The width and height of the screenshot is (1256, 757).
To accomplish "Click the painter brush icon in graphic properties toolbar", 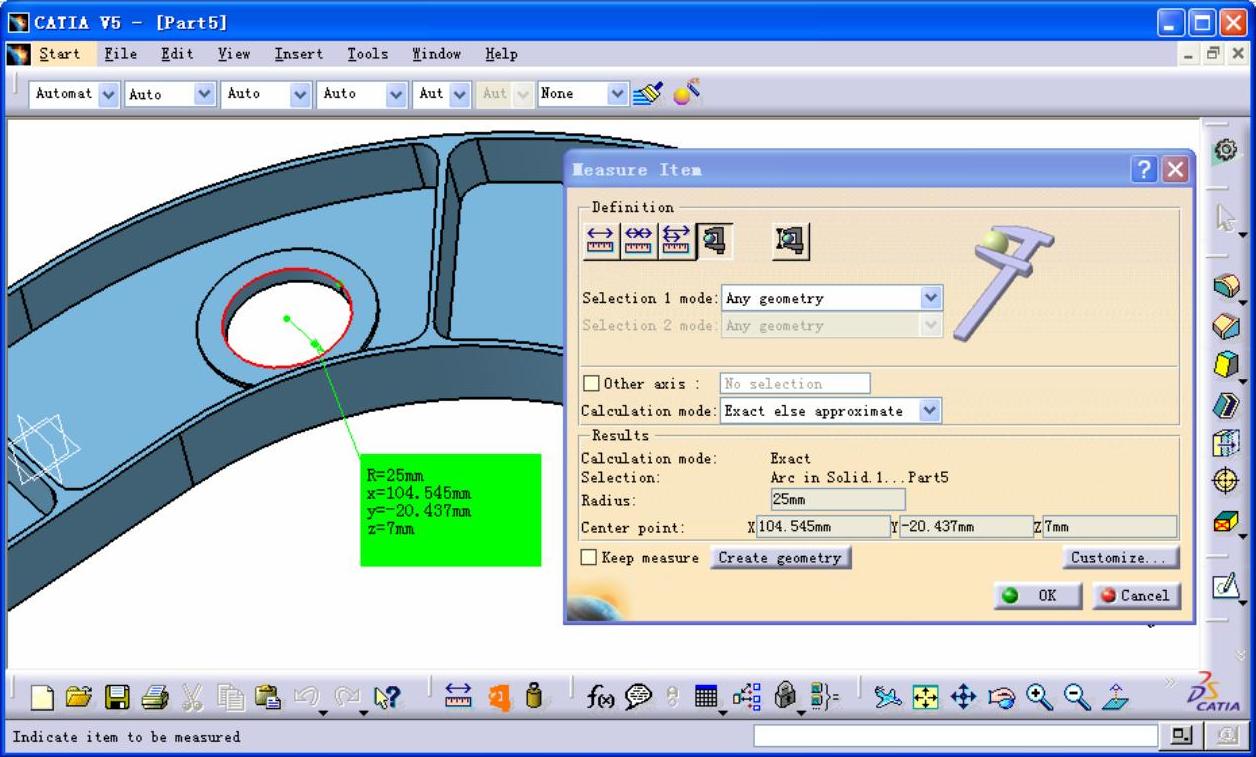I will 647,93.
